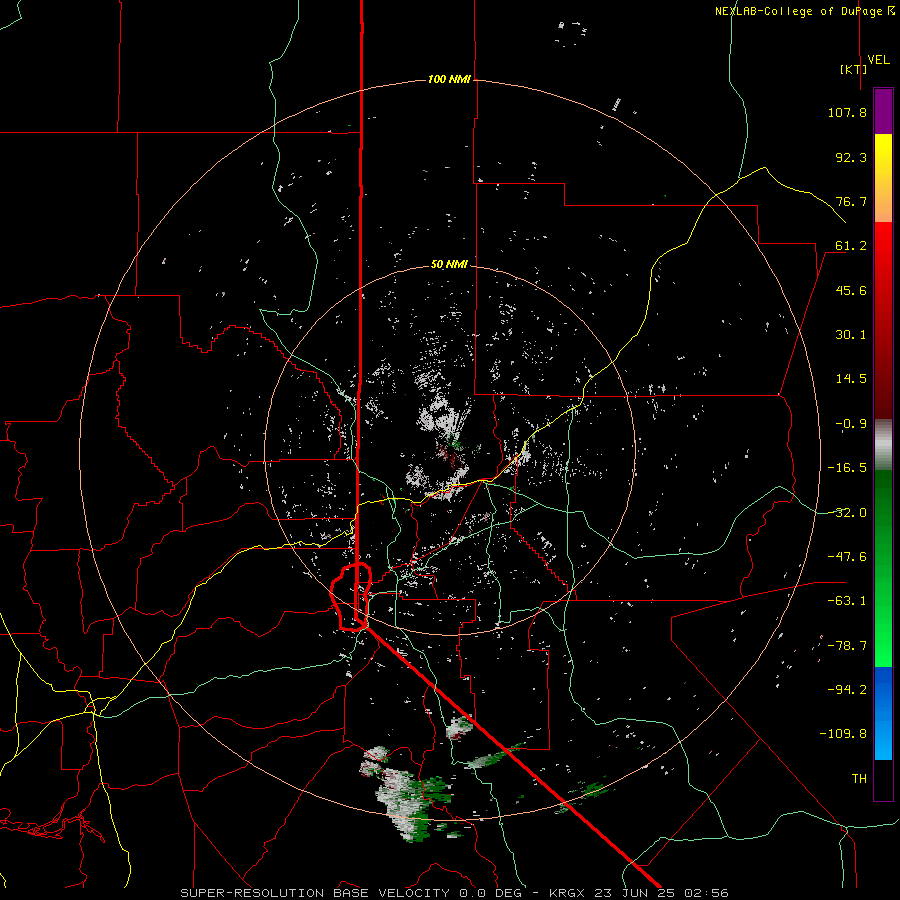Click the 100 NMI range ring label
This screenshot has width=900, height=900.
coord(449,79)
